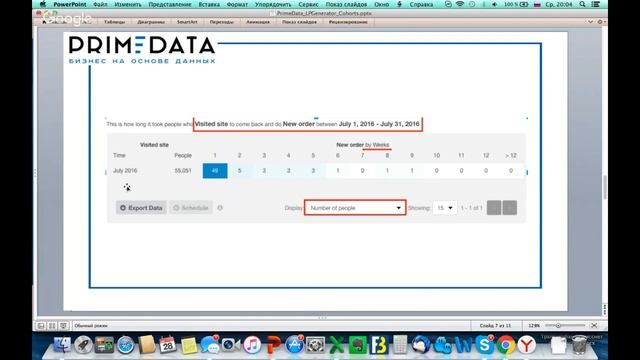Open Safari compass icon in Dock
640x360 pixels.
pos(126,345)
